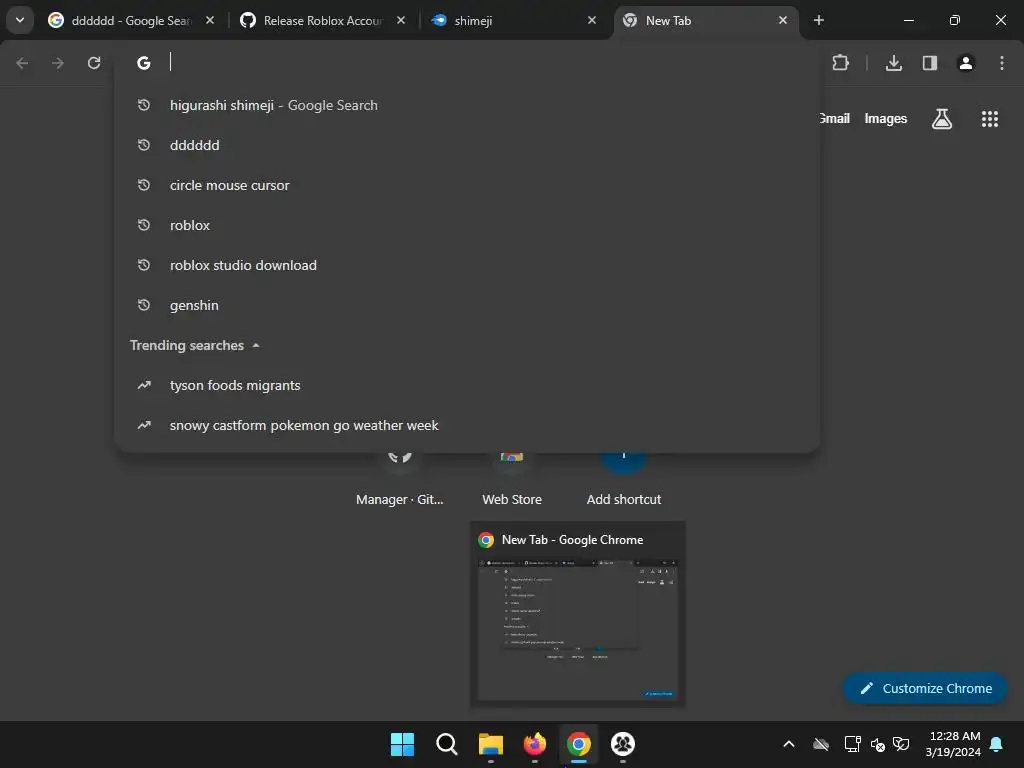Select the dddddd history suggestion
The image size is (1024, 768).
(x=467, y=145)
